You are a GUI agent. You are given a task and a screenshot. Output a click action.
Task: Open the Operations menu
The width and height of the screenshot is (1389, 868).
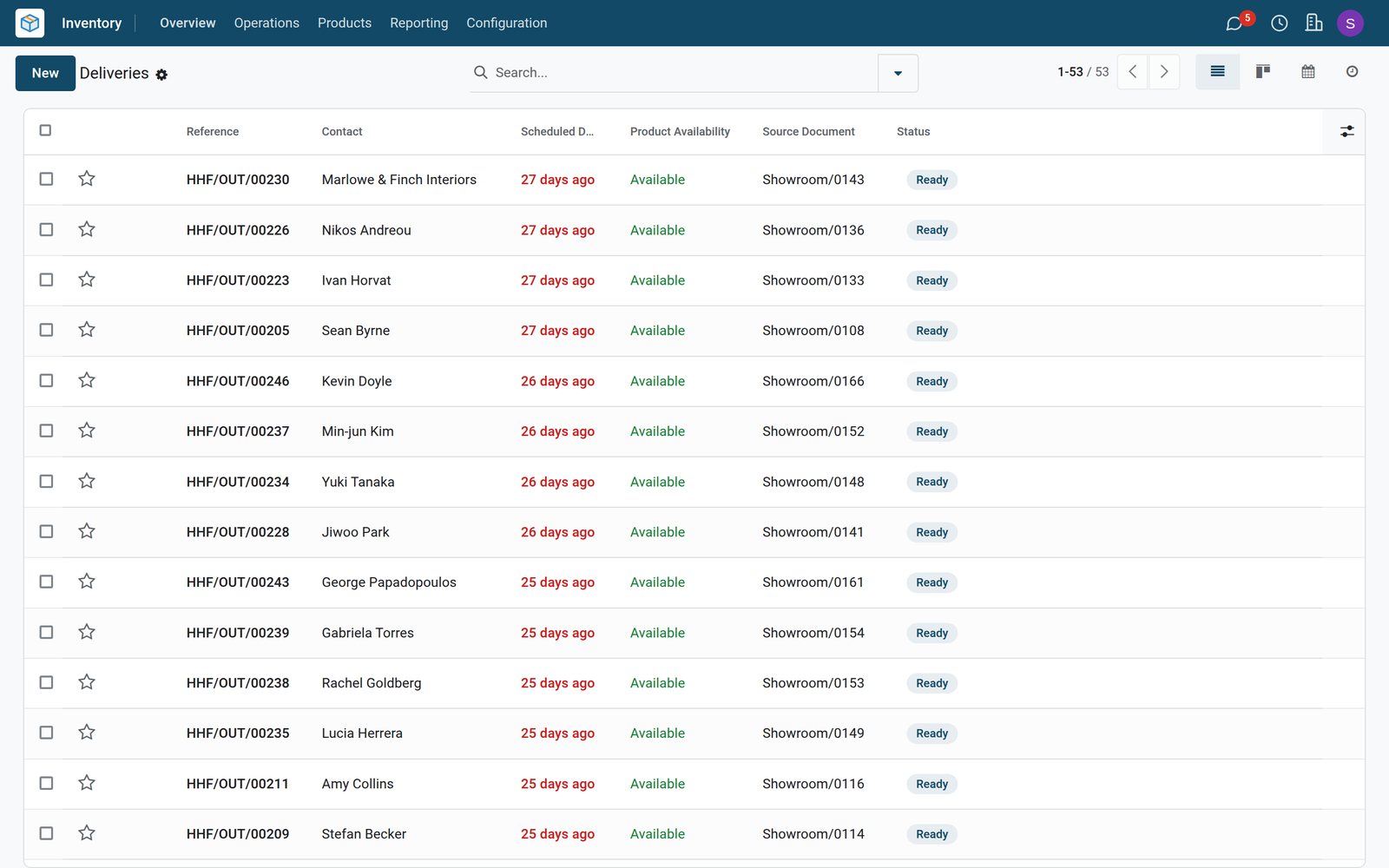click(267, 23)
